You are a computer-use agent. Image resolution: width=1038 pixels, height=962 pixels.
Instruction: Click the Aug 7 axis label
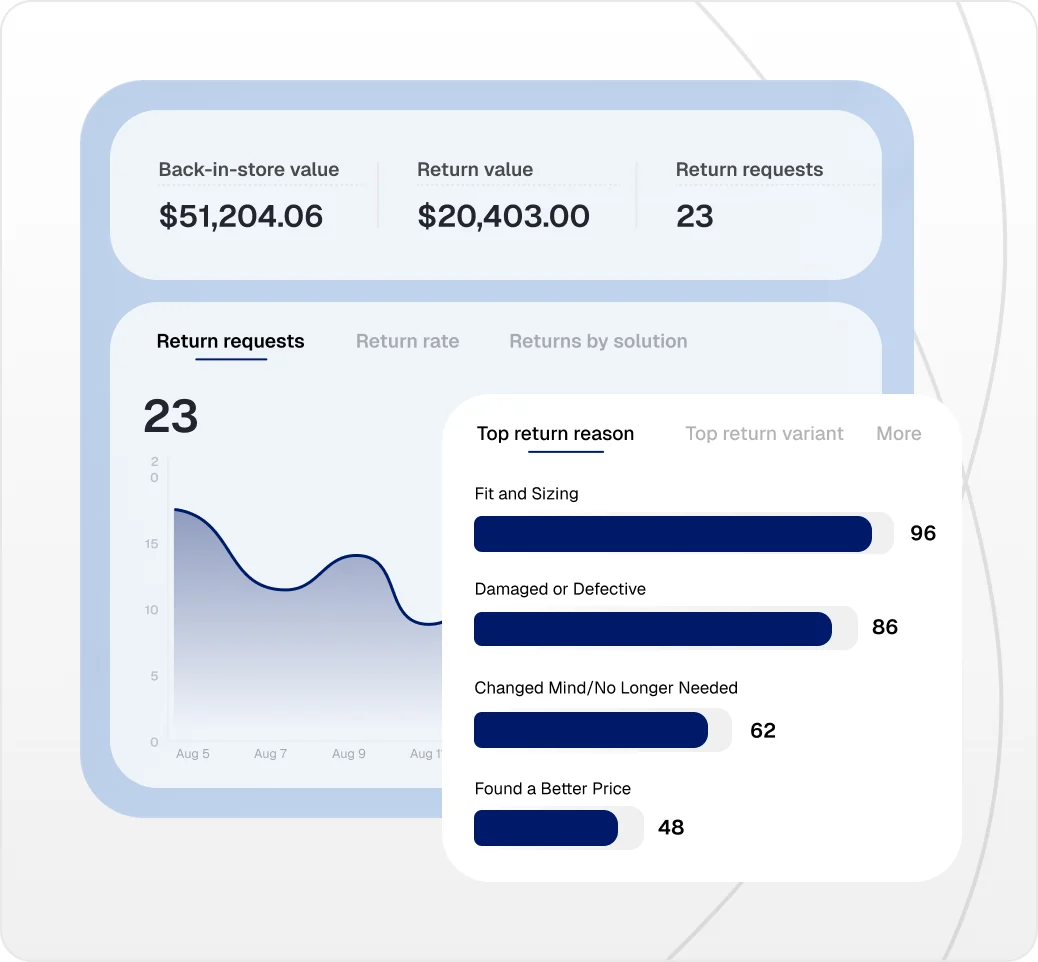click(x=270, y=753)
